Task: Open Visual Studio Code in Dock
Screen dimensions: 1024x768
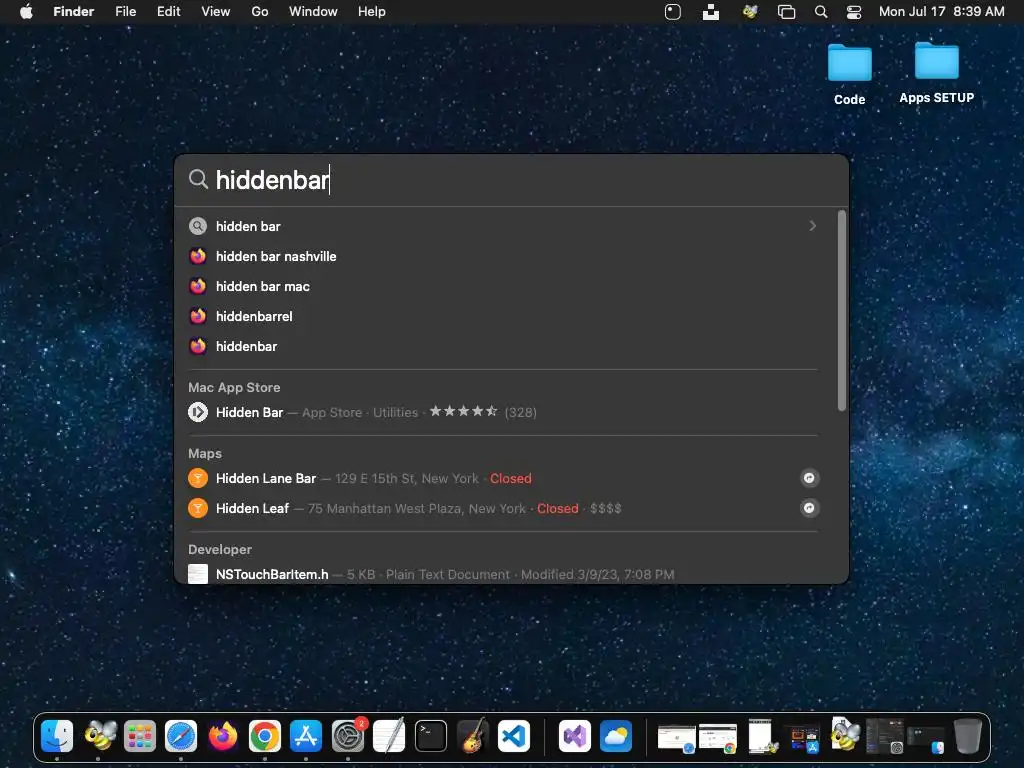Action: click(514, 737)
